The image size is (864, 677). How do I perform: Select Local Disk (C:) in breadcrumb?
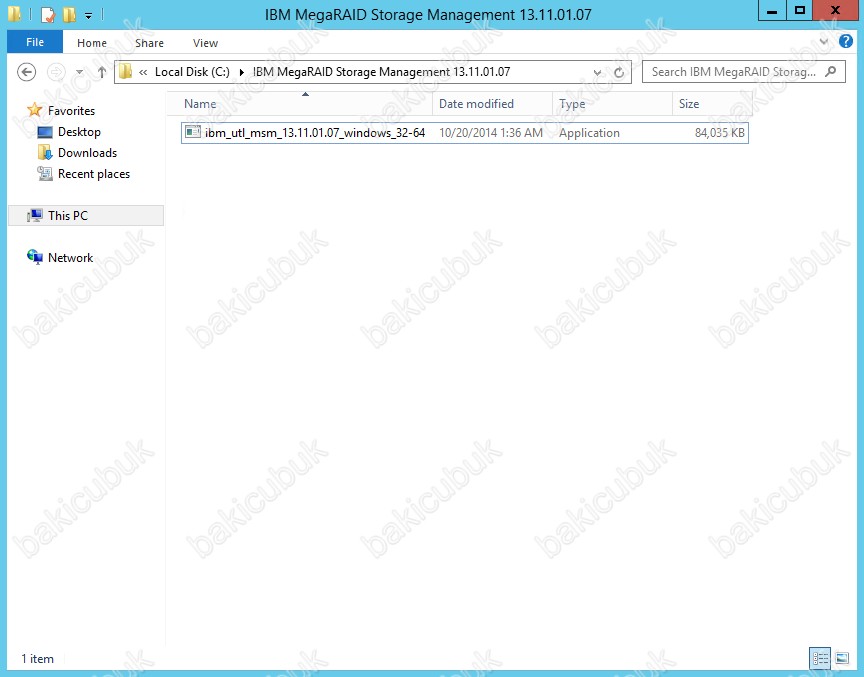tap(192, 72)
